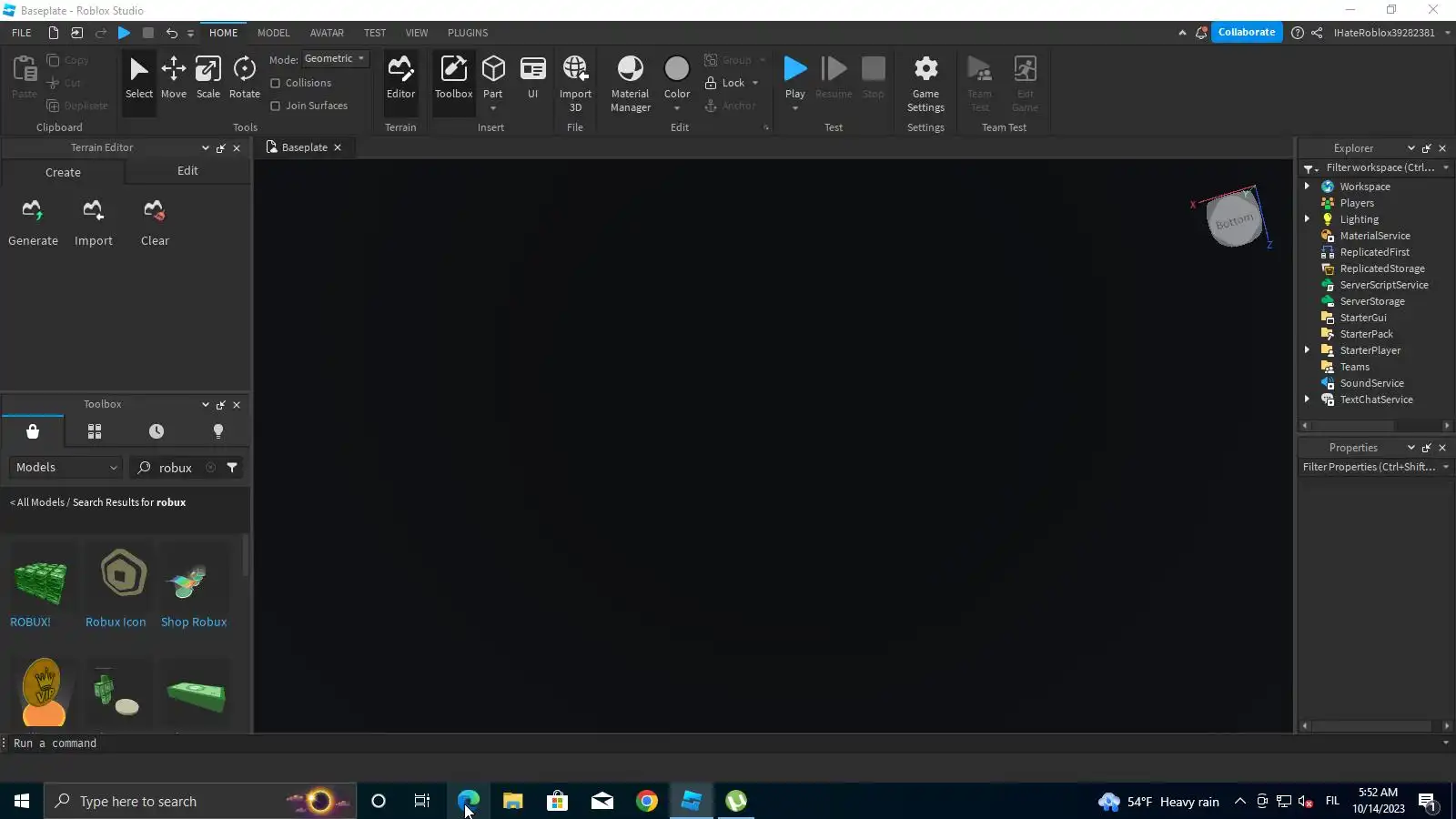Open the Help icon in title ribbon
Screen dimensions: 1456x819
(x=1298, y=33)
